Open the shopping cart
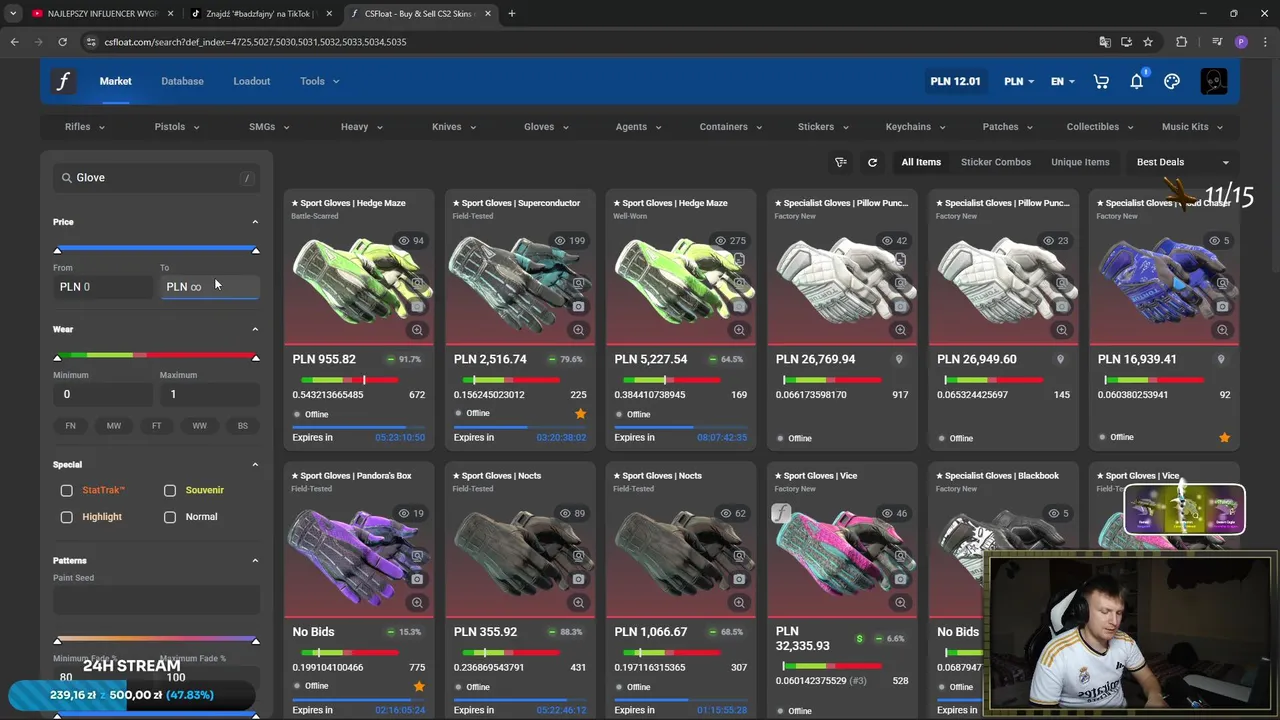 [1101, 81]
